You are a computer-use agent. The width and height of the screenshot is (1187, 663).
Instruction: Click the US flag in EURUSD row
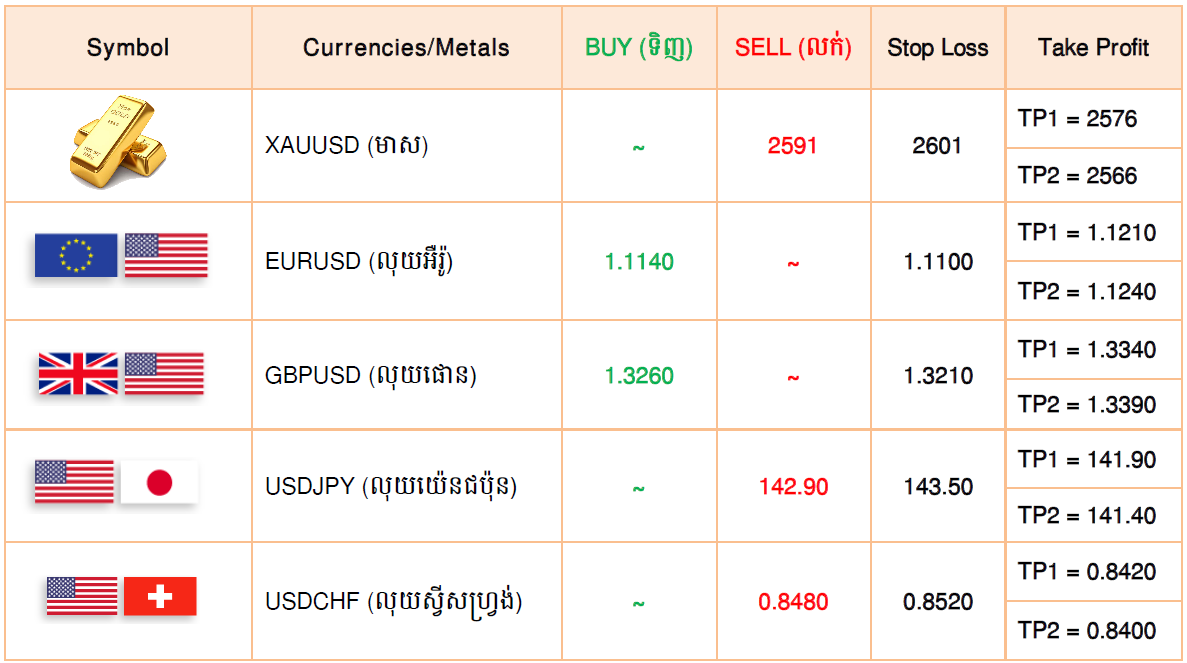tap(166, 255)
